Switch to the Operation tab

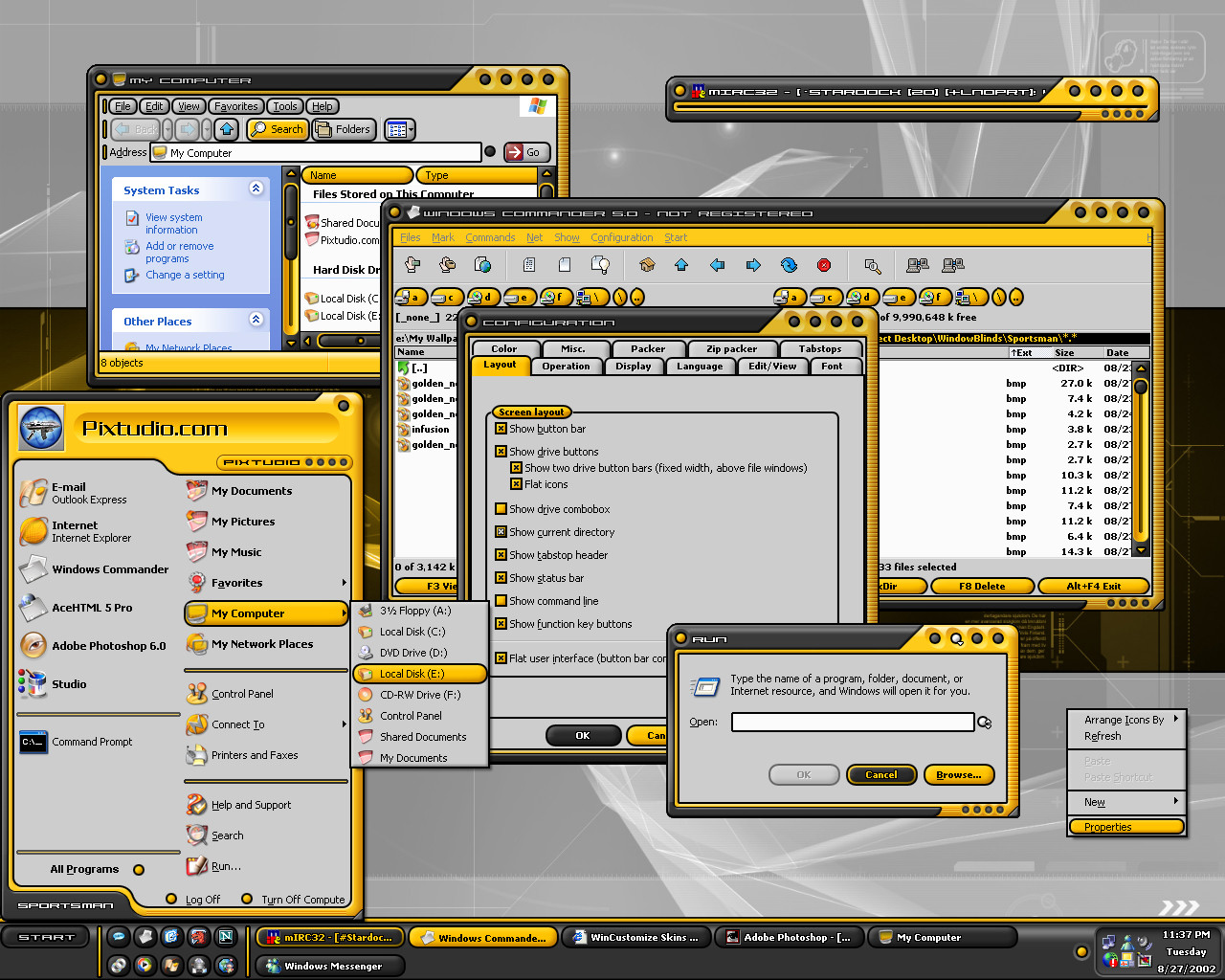[x=566, y=367]
